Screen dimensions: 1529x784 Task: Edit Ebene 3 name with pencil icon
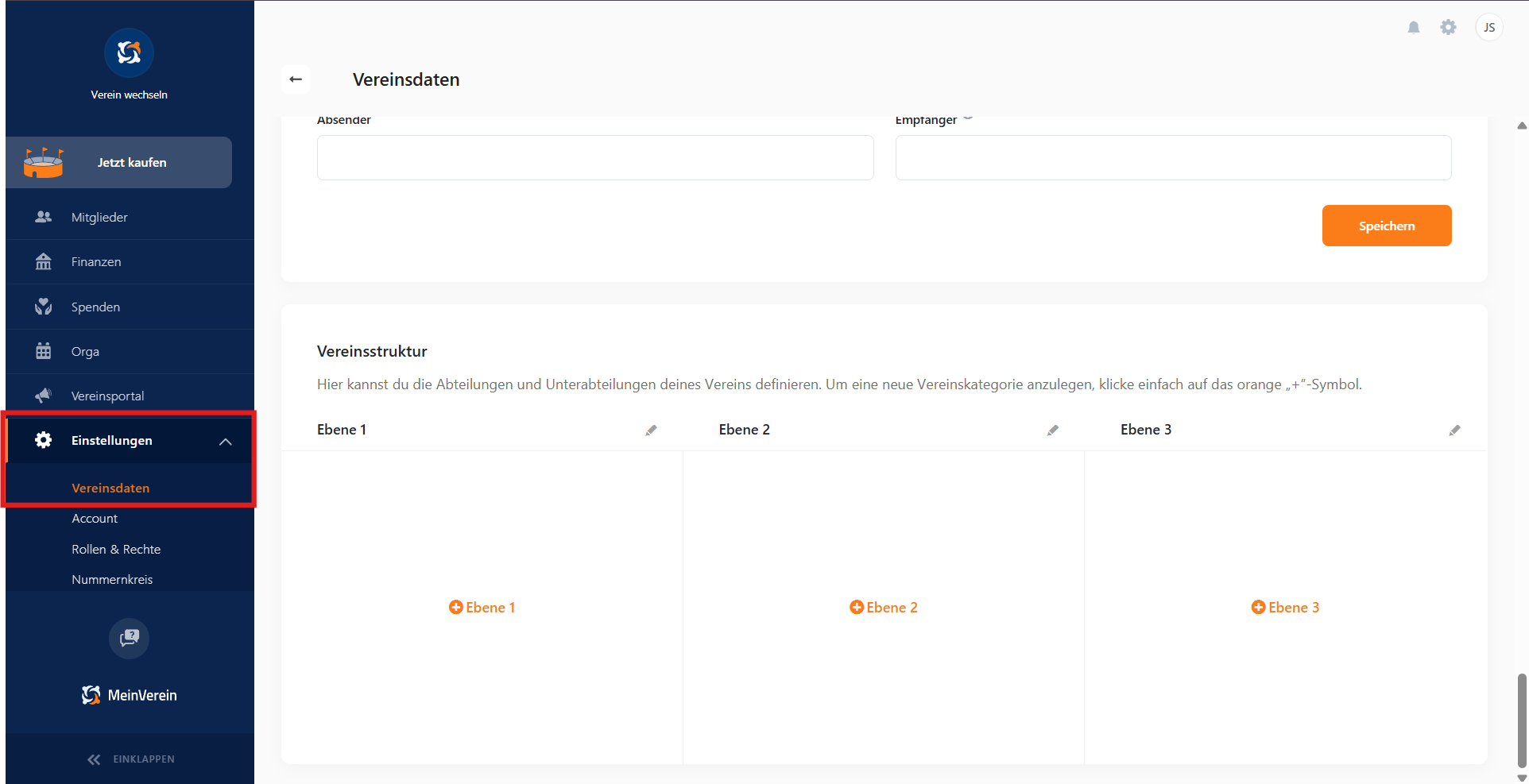point(1454,431)
